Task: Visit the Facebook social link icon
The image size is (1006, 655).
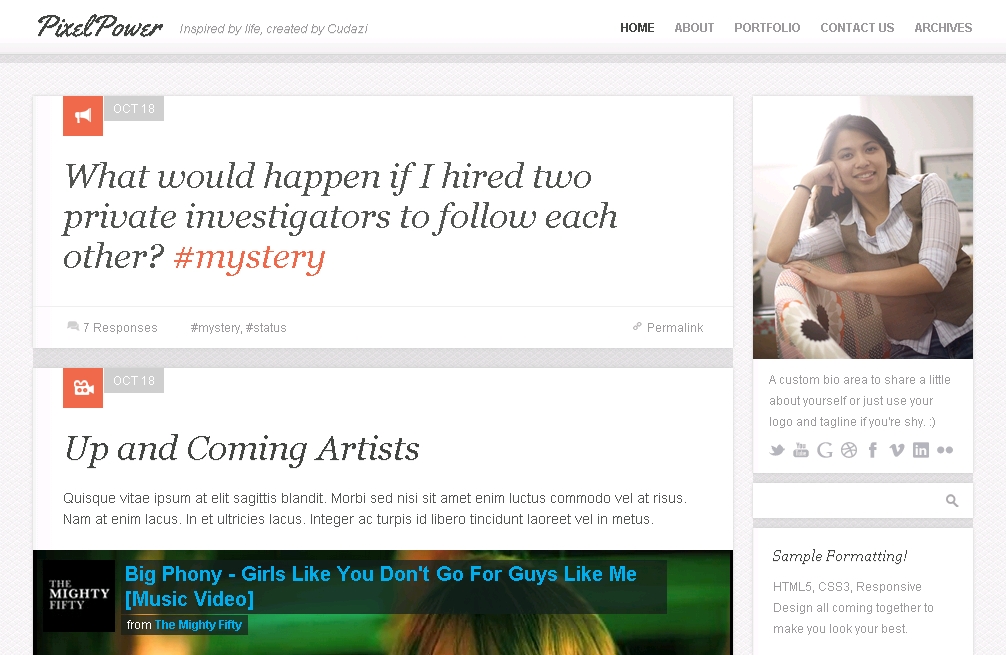Action: click(873, 450)
